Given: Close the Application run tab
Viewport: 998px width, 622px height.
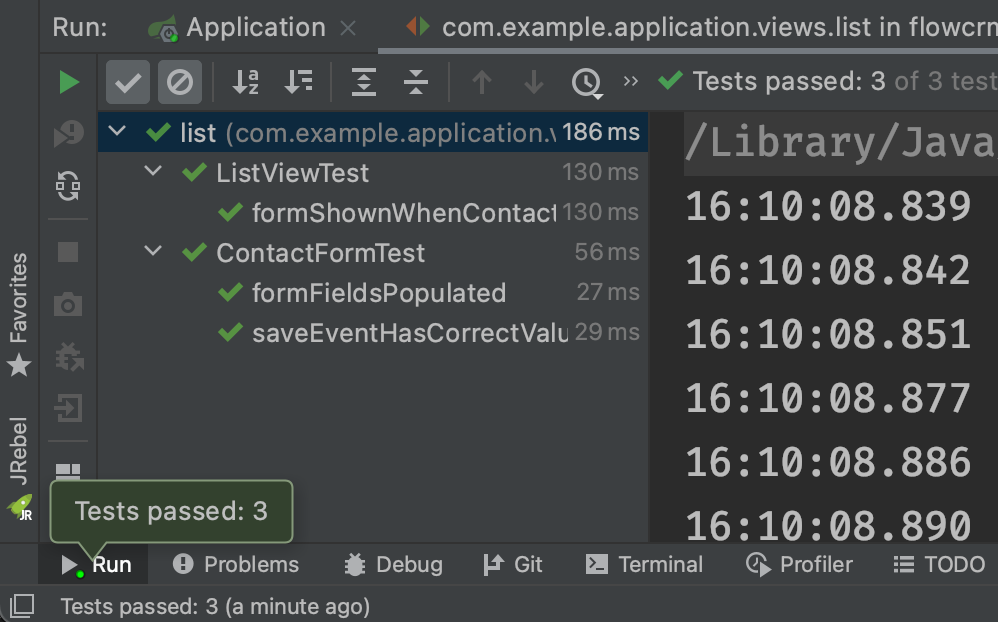Looking at the screenshot, I should tap(348, 28).
